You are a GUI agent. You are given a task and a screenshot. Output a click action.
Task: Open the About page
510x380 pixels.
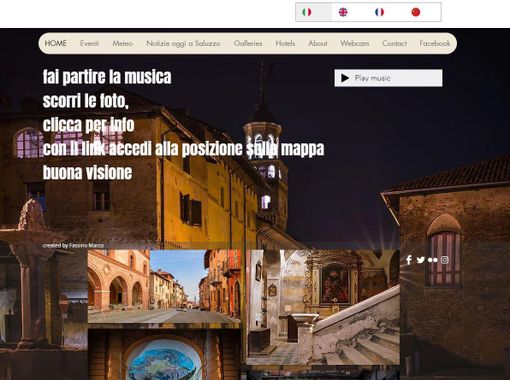317,43
